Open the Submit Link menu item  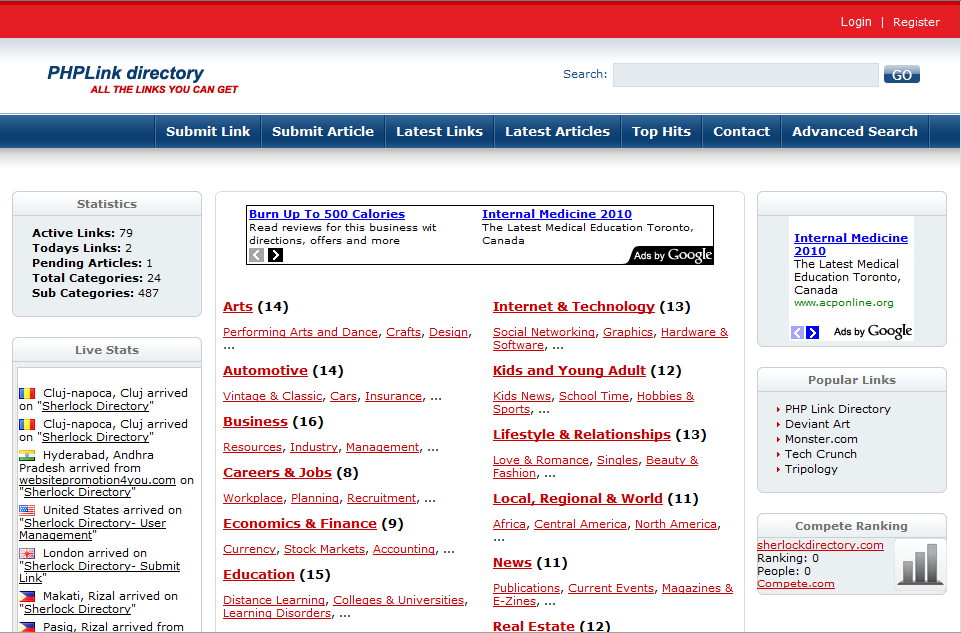(208, 131)
